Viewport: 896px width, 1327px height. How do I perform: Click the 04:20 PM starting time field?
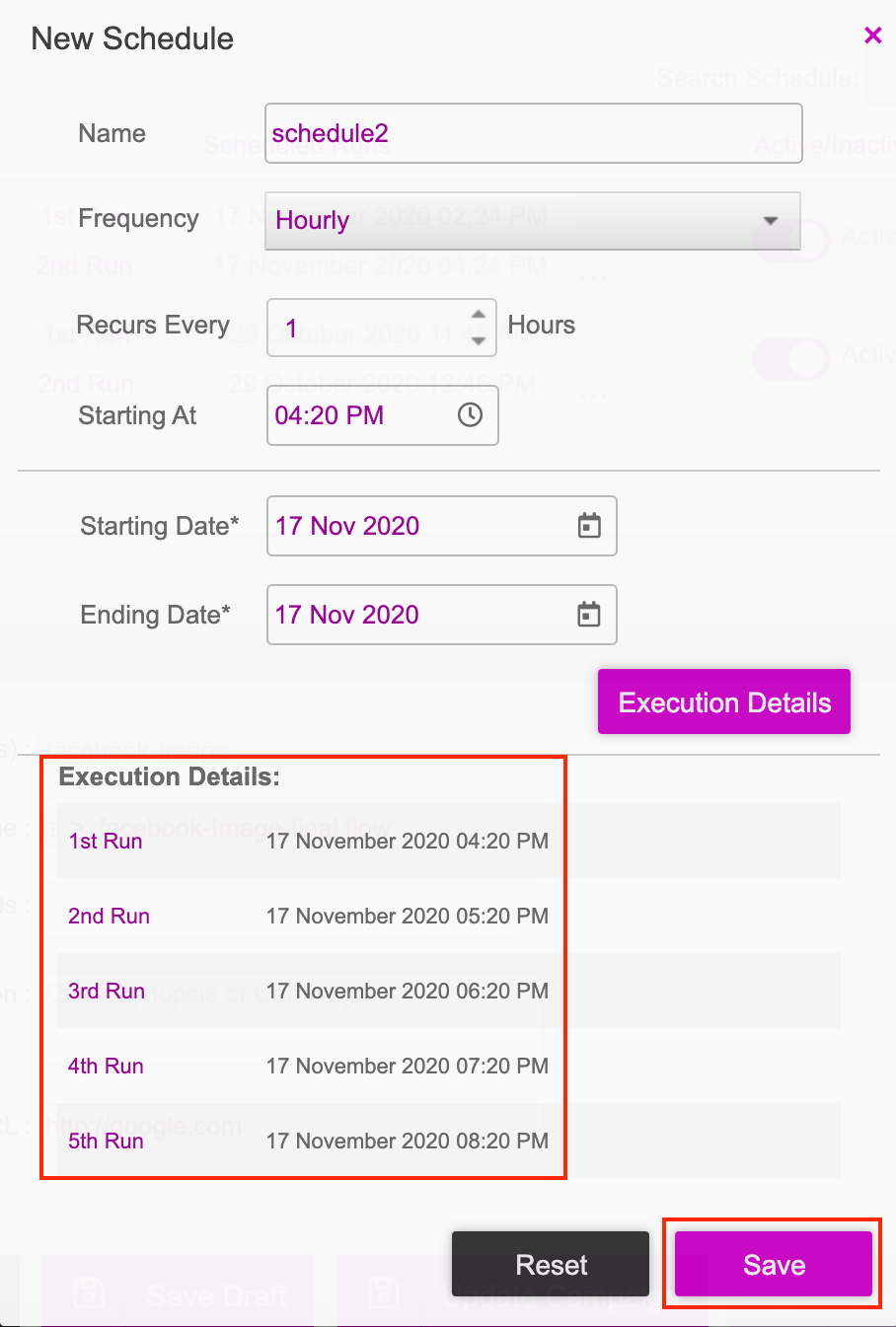355,415
